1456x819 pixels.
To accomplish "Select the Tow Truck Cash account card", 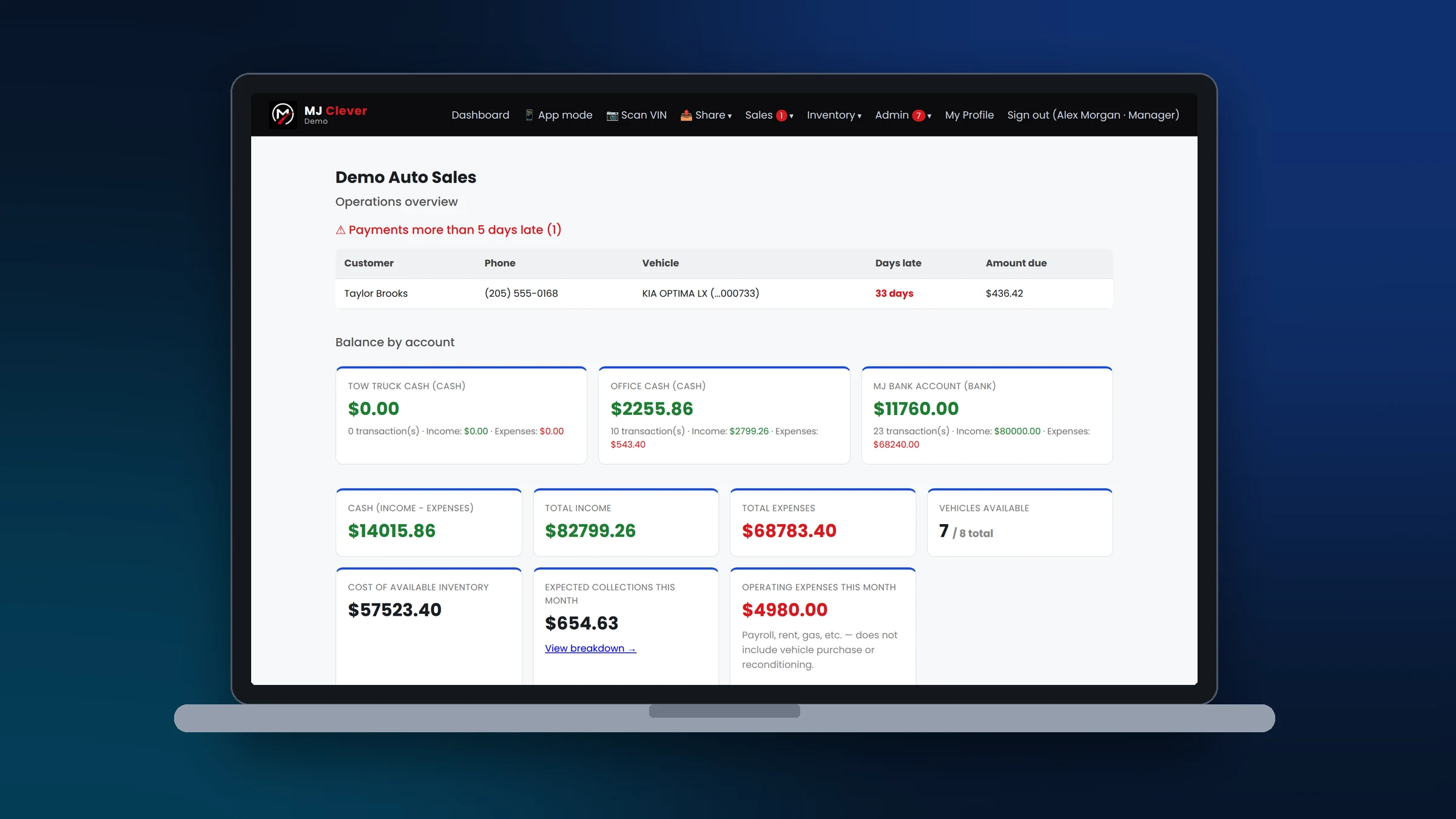I will (x=461, y=416).
